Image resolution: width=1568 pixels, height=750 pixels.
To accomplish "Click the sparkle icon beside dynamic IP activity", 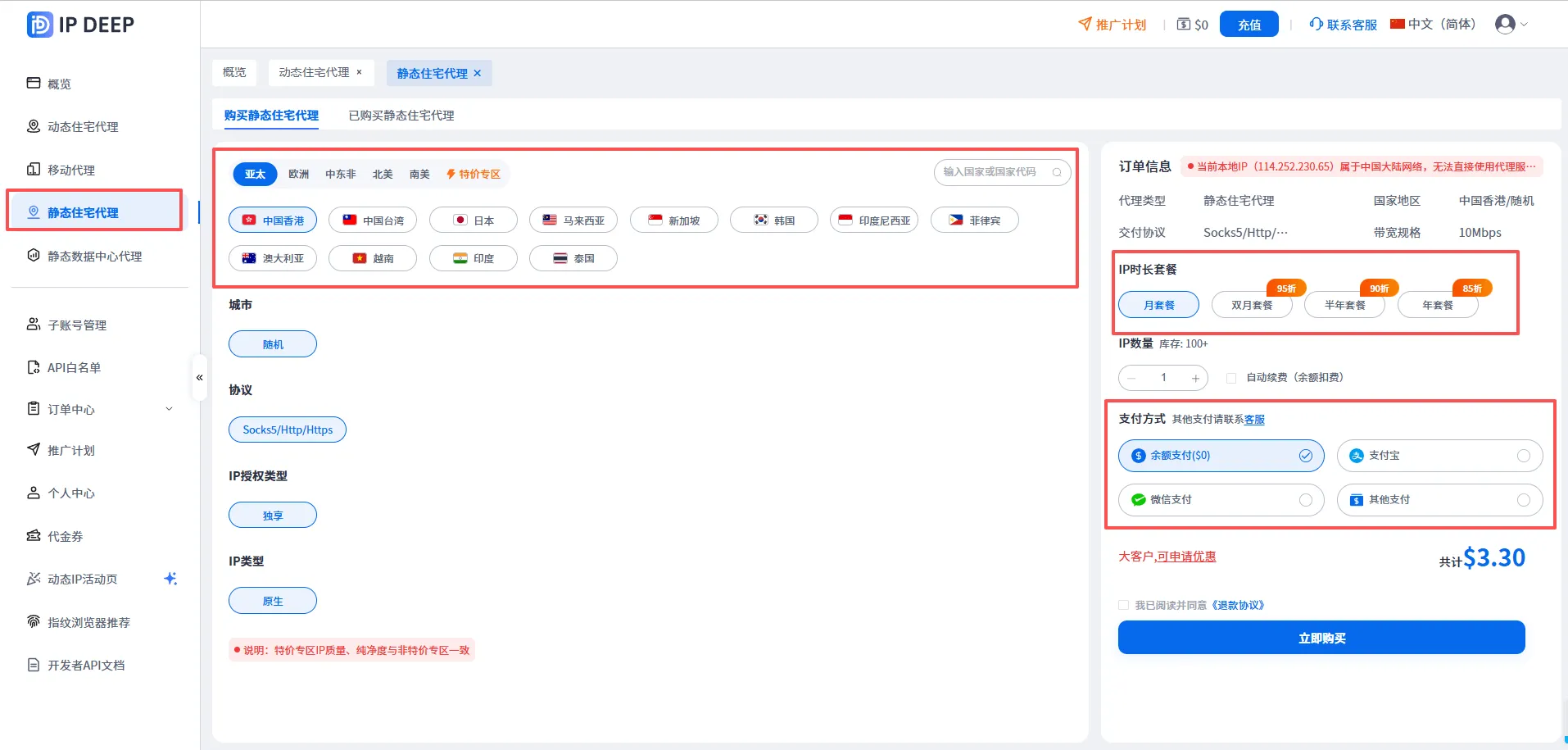I will tap(170, 579).
